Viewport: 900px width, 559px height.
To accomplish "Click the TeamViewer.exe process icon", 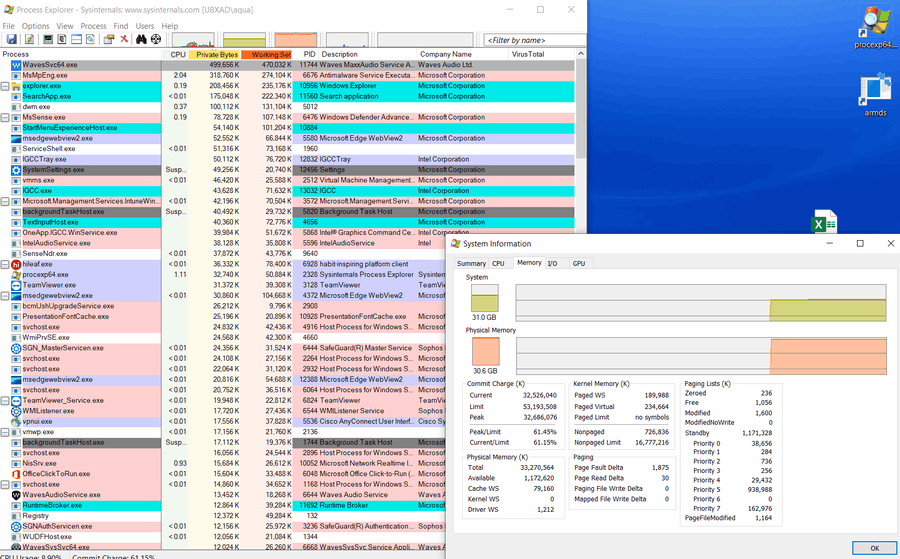I will click(x=16, y=285).
